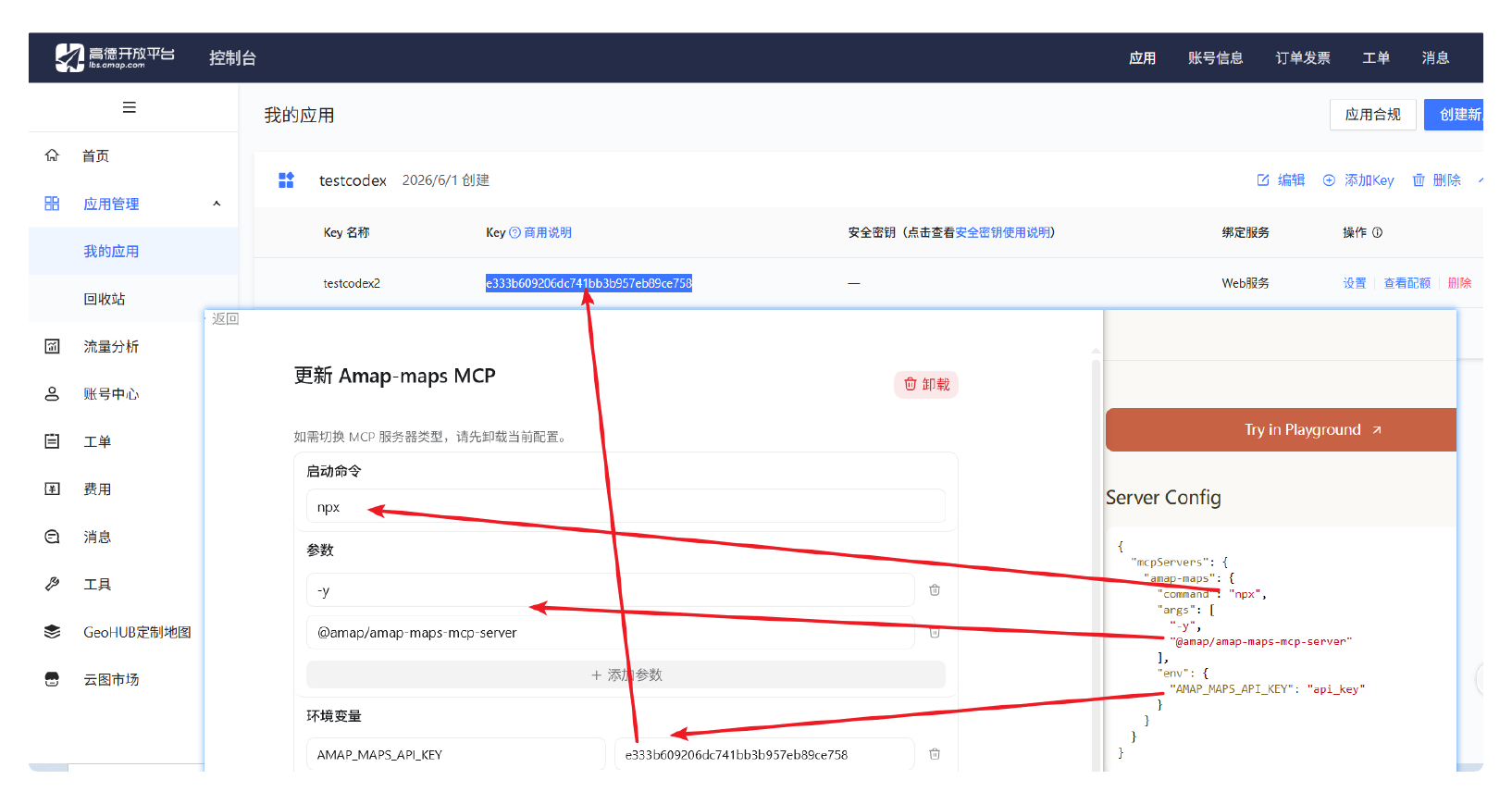Click the Server Config heading

tap(1163, 498)
